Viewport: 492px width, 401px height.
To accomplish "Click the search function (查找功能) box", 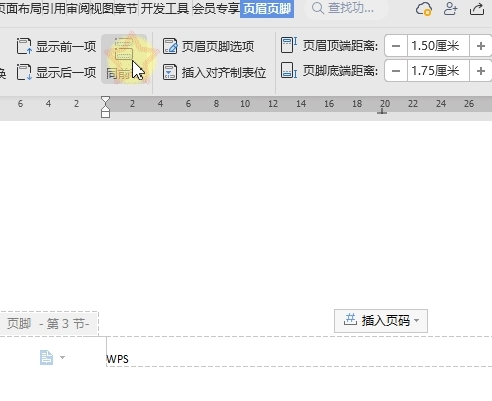I will pyautogui.click(x=347, y=9).
